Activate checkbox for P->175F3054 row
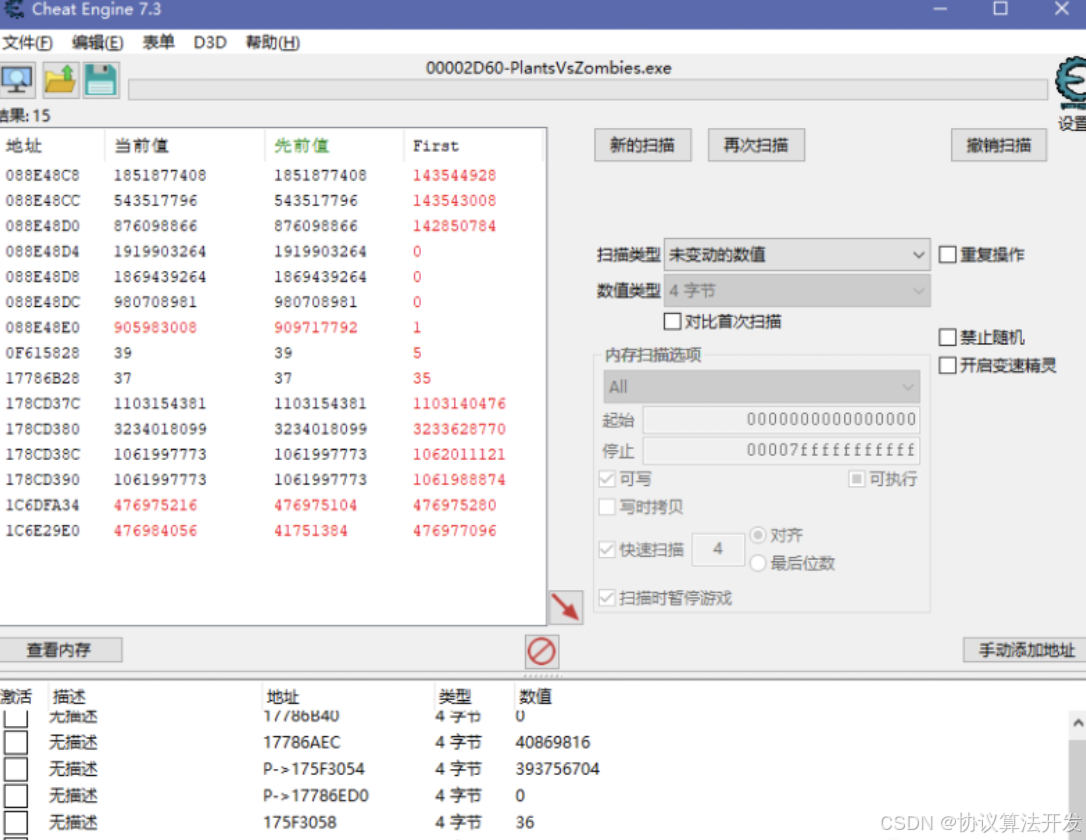This screenshot has width=1086, height=840. 16,769
